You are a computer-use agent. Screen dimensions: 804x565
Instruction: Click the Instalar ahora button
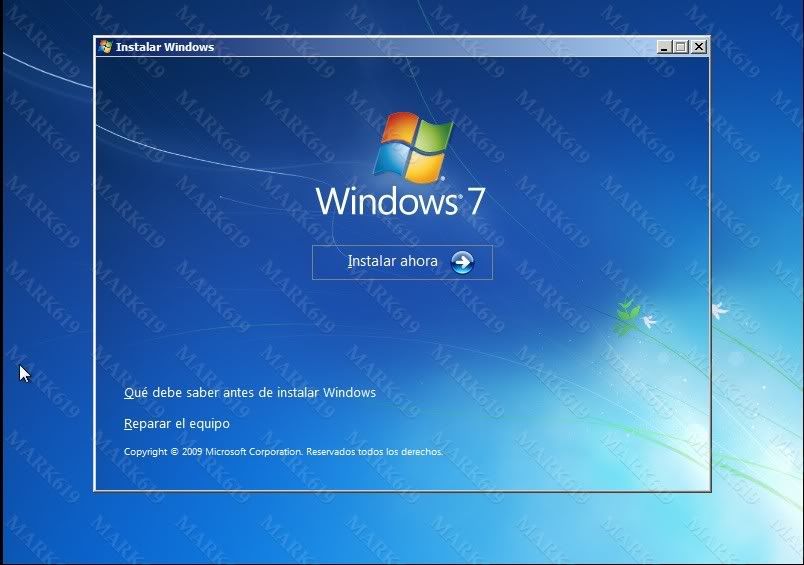tap(402, 262)
